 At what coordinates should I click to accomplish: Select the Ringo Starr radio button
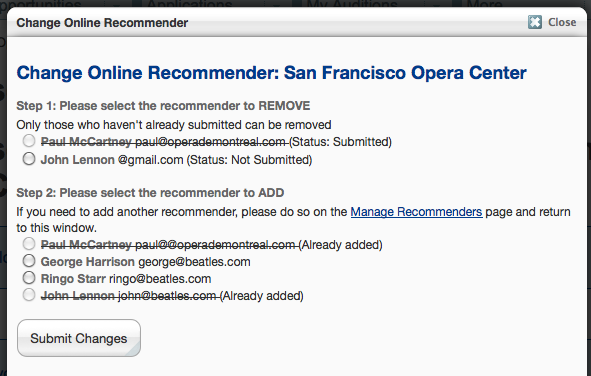click(x=29, y=278)
